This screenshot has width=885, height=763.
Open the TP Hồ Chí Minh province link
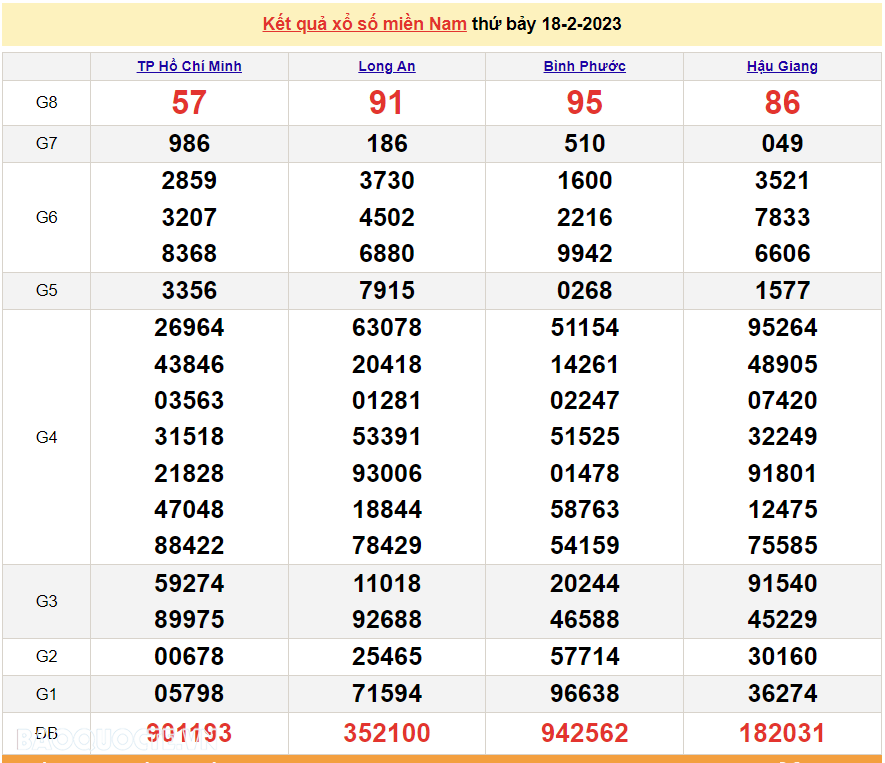point(189,67)
